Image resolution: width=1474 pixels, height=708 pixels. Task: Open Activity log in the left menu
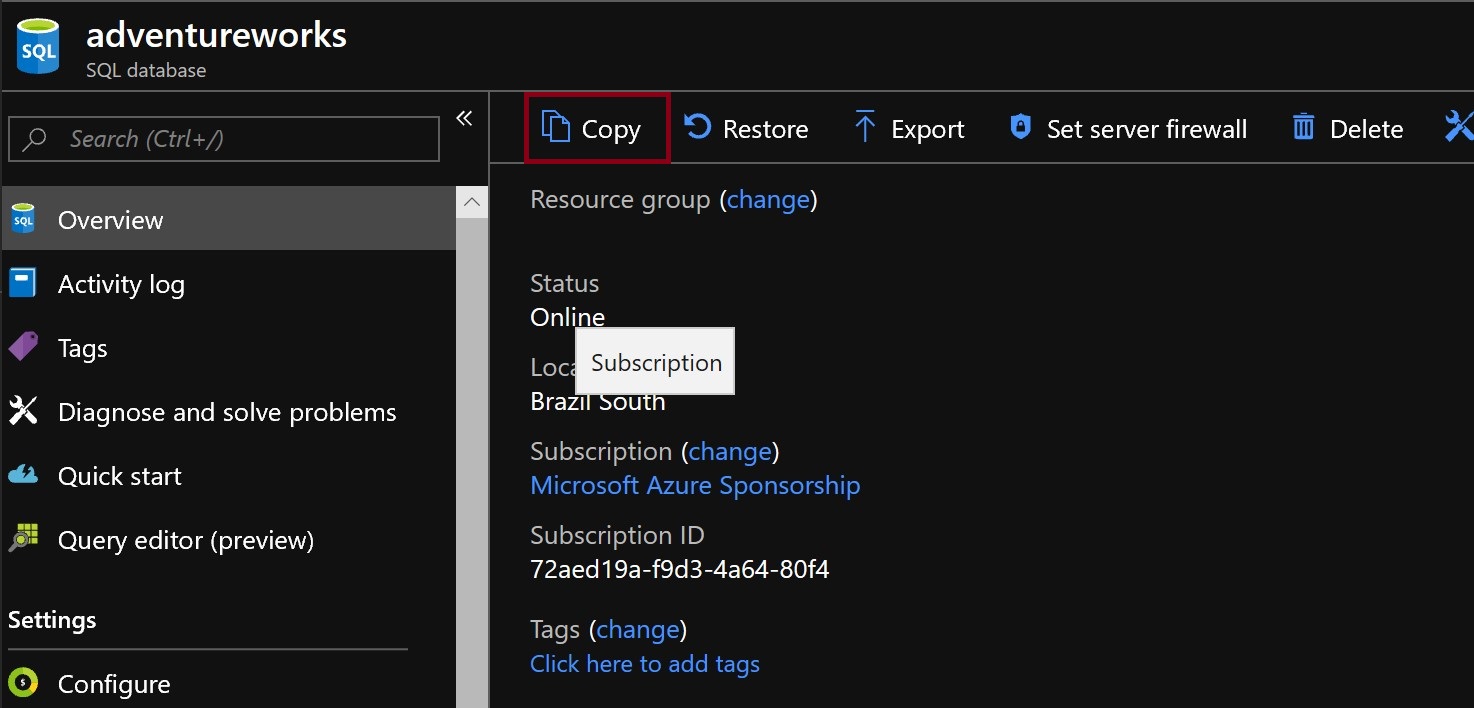(x=228, y=283)
